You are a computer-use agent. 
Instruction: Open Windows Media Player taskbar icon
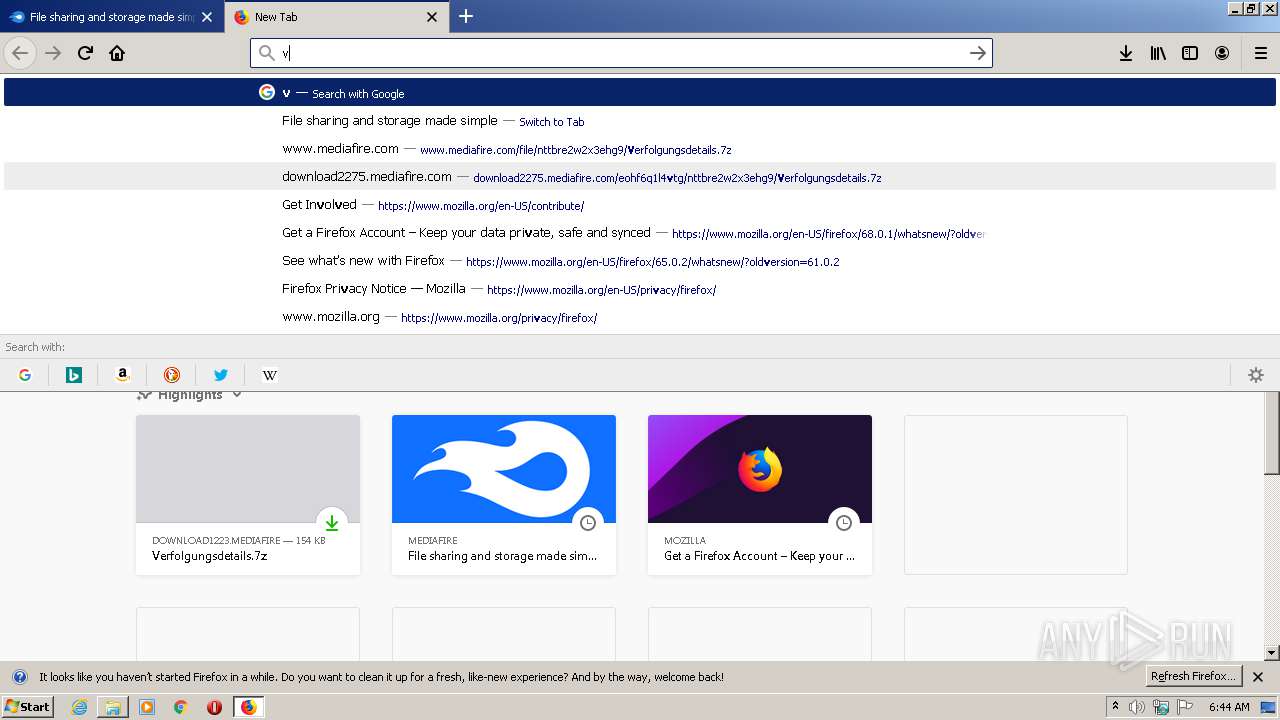click(147, 707)
